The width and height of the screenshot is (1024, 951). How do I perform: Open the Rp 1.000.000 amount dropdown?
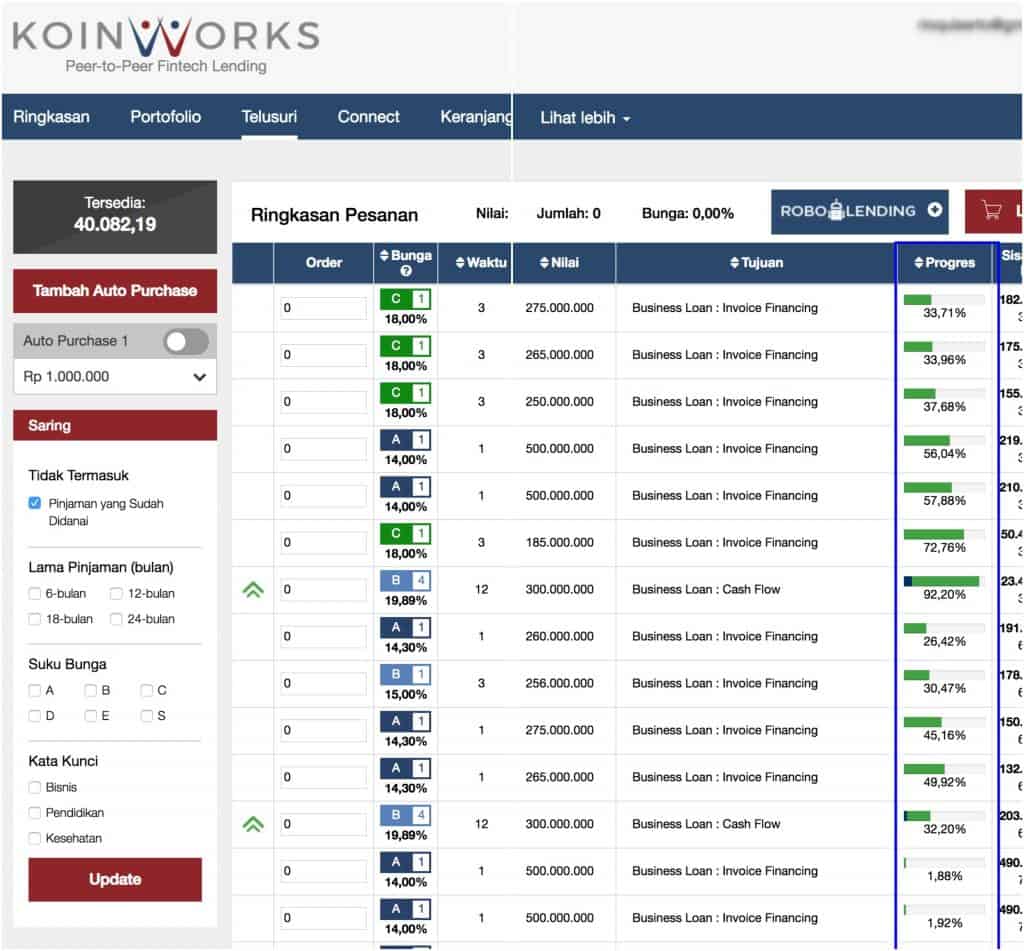click(114, 377)
